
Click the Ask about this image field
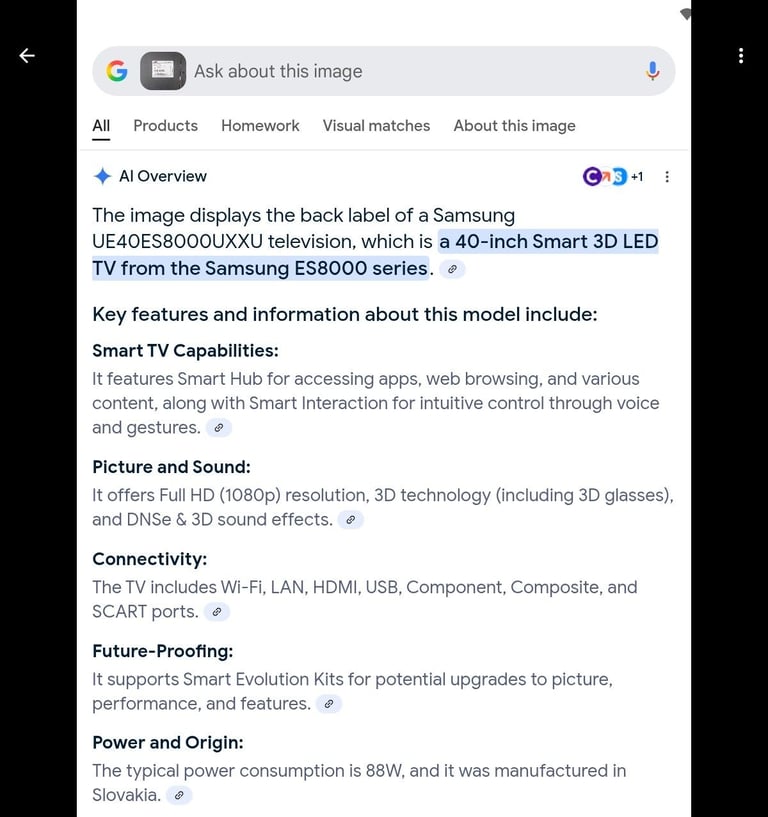[414, 71]
